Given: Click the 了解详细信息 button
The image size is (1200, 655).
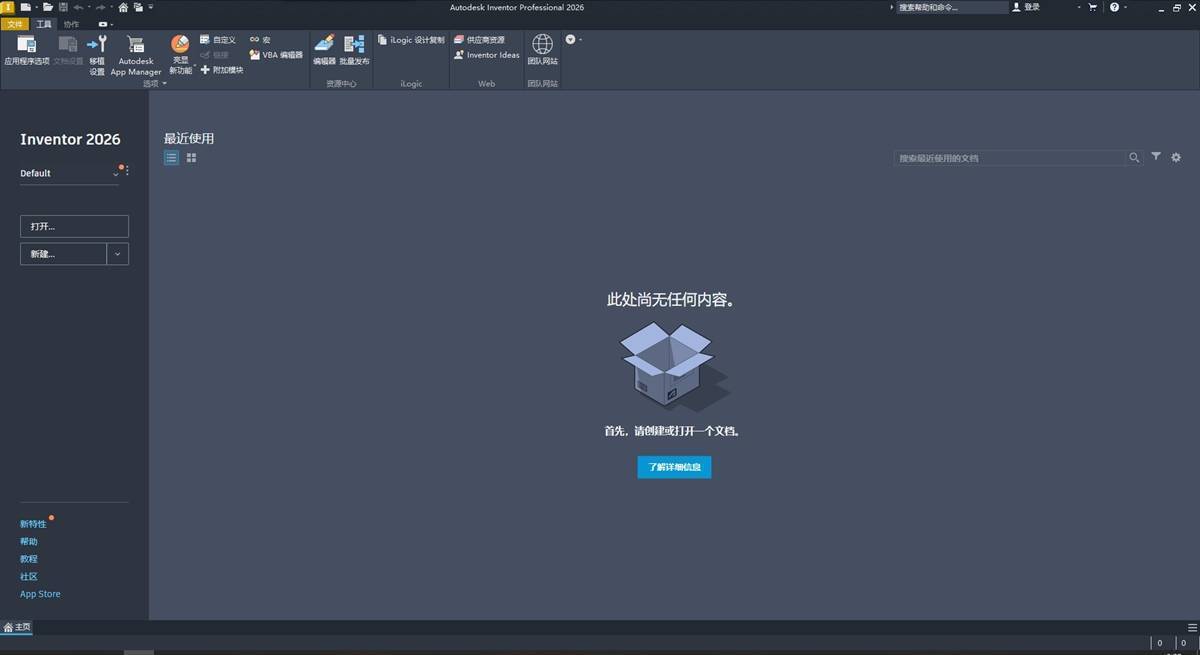Looking at the screenshot, I should click(x=674, y=467).
